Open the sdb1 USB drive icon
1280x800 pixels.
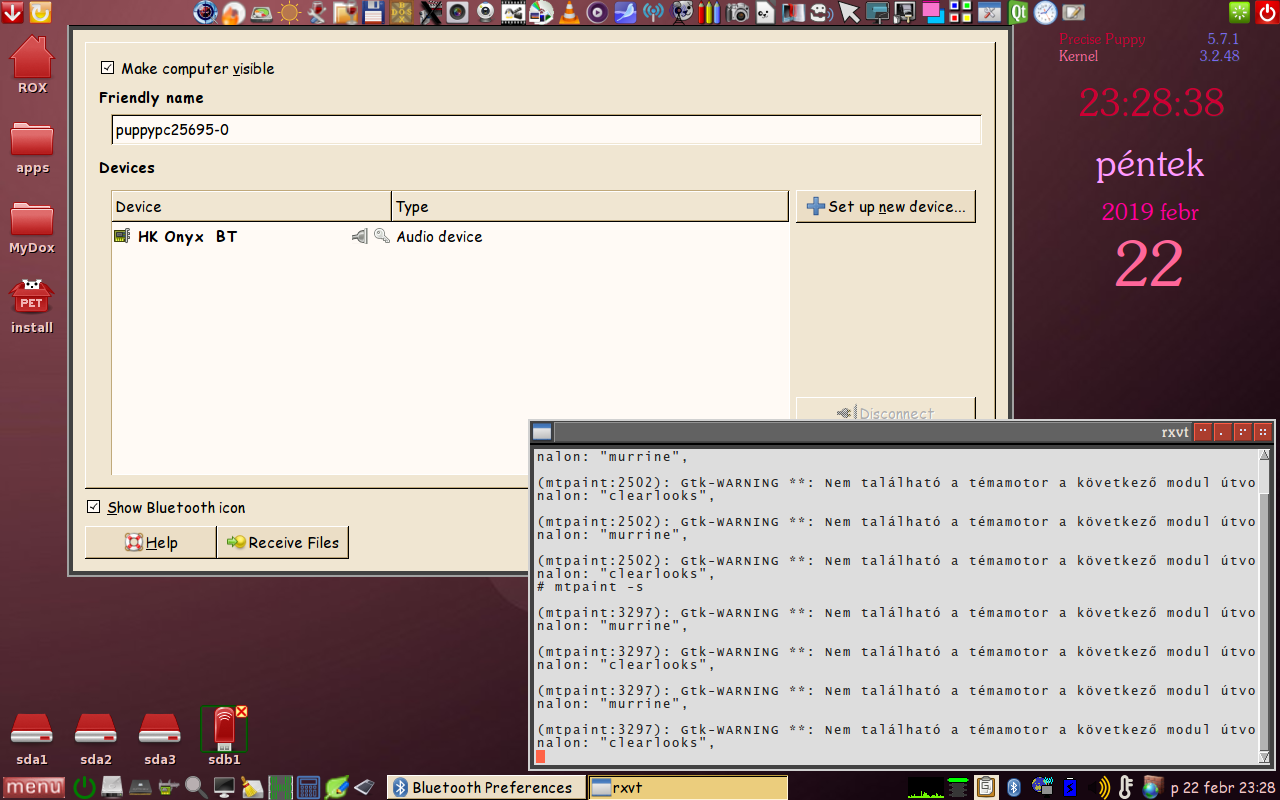coord(224,737)
